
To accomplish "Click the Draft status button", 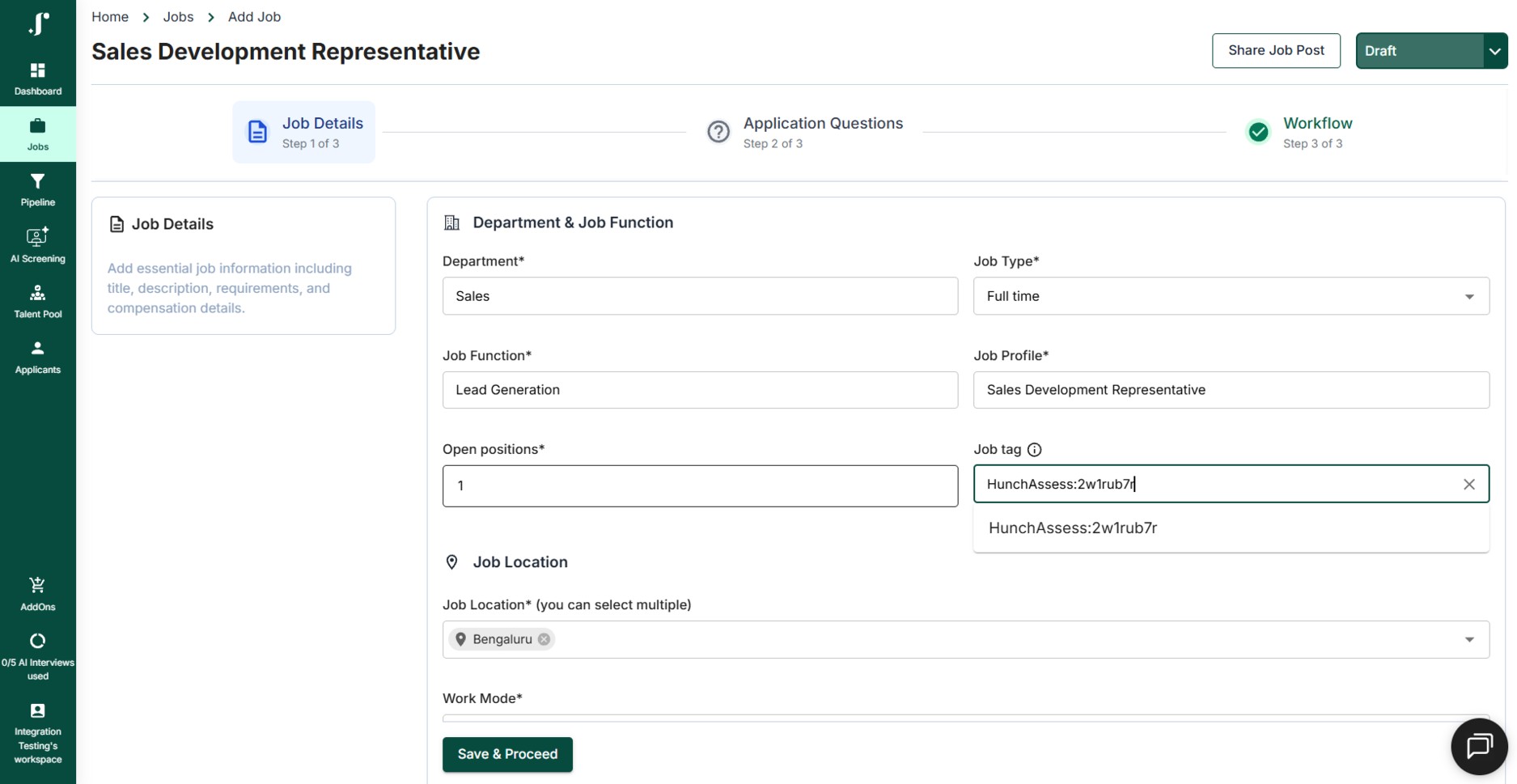I will coord(1420,51).
